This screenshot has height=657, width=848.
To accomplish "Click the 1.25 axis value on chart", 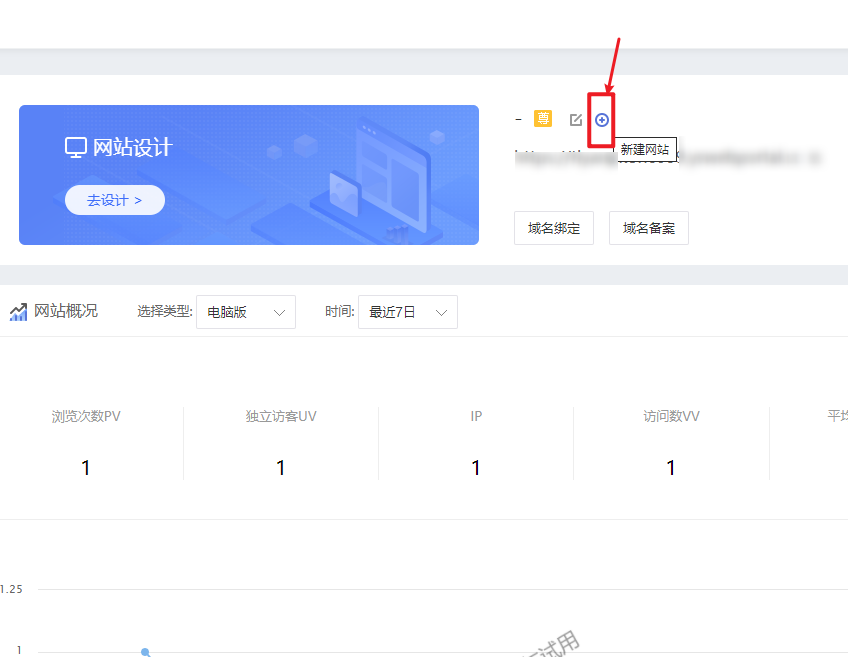I will click(11, 589).
